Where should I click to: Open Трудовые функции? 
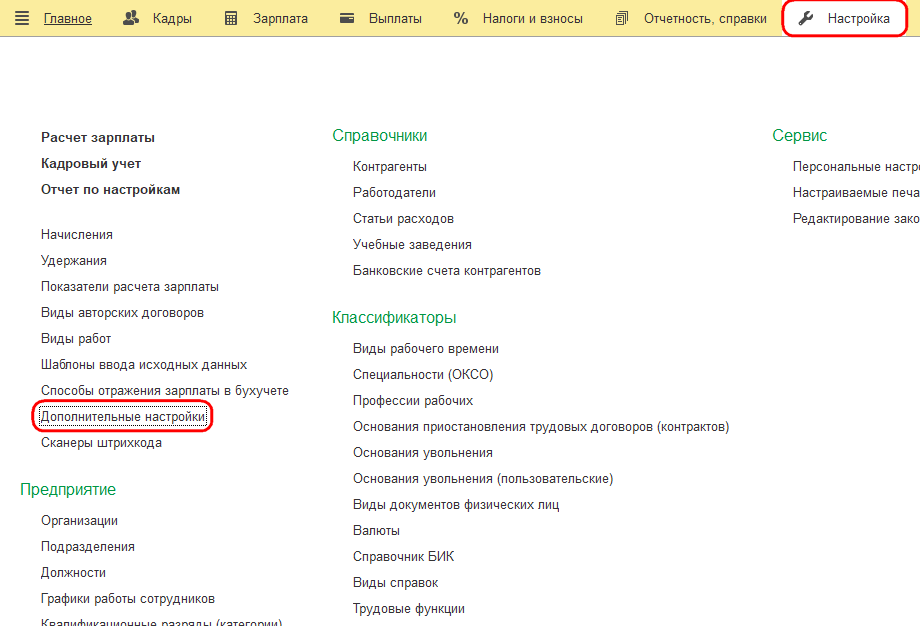(x=408, y=609)
